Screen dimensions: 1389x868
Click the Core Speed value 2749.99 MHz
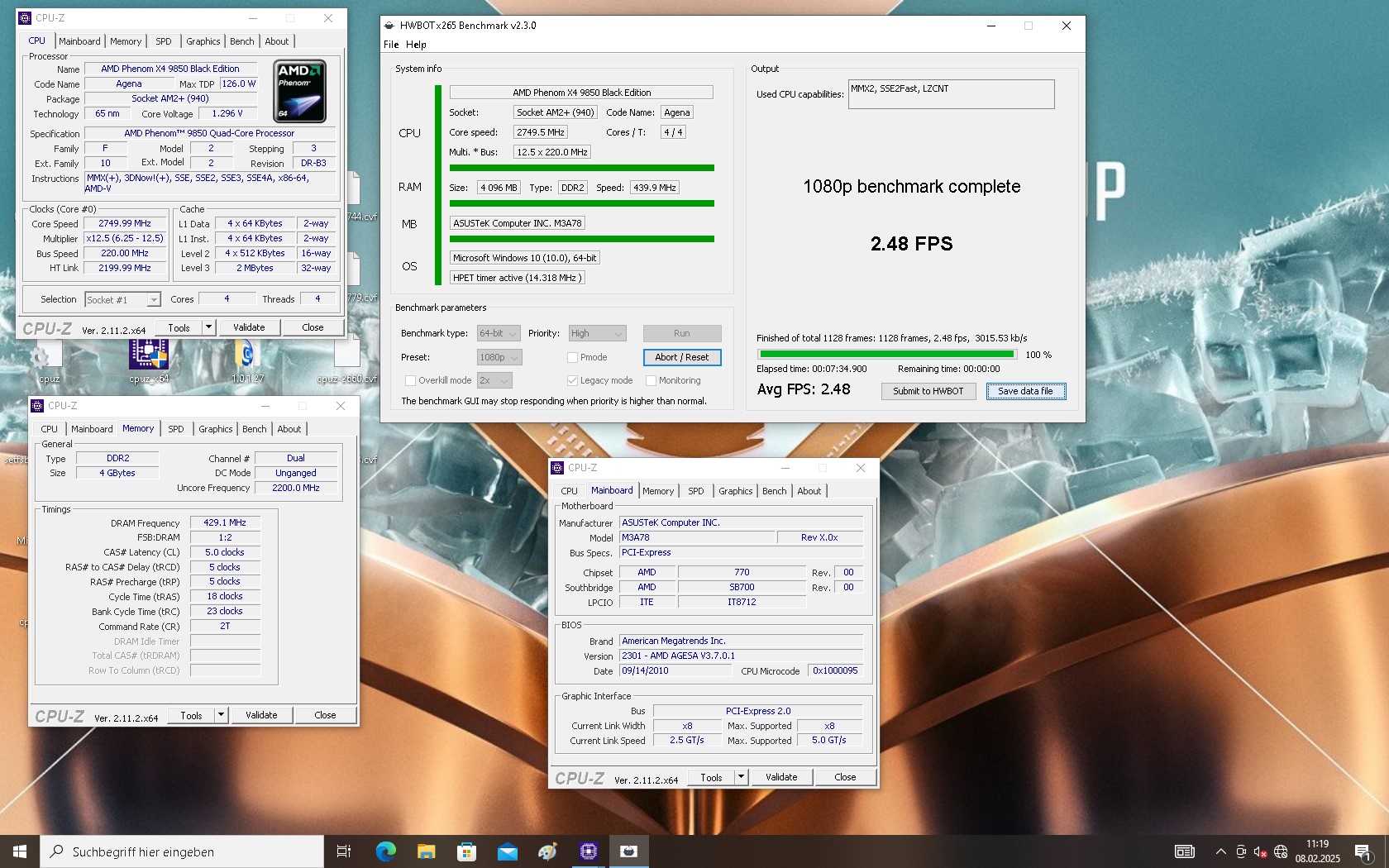coord(125,223)
